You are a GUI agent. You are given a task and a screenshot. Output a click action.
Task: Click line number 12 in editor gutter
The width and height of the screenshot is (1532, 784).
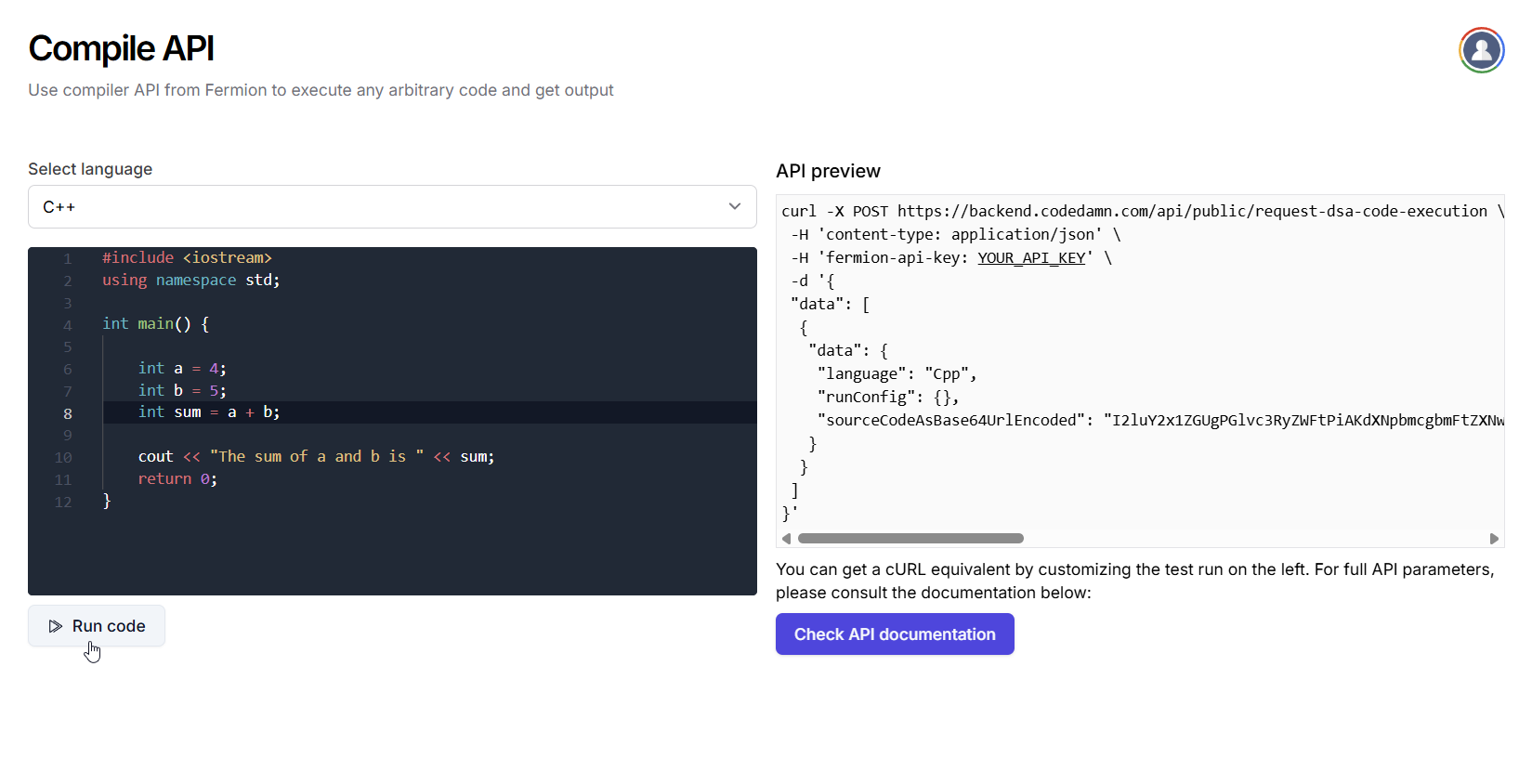click(63, 503)
